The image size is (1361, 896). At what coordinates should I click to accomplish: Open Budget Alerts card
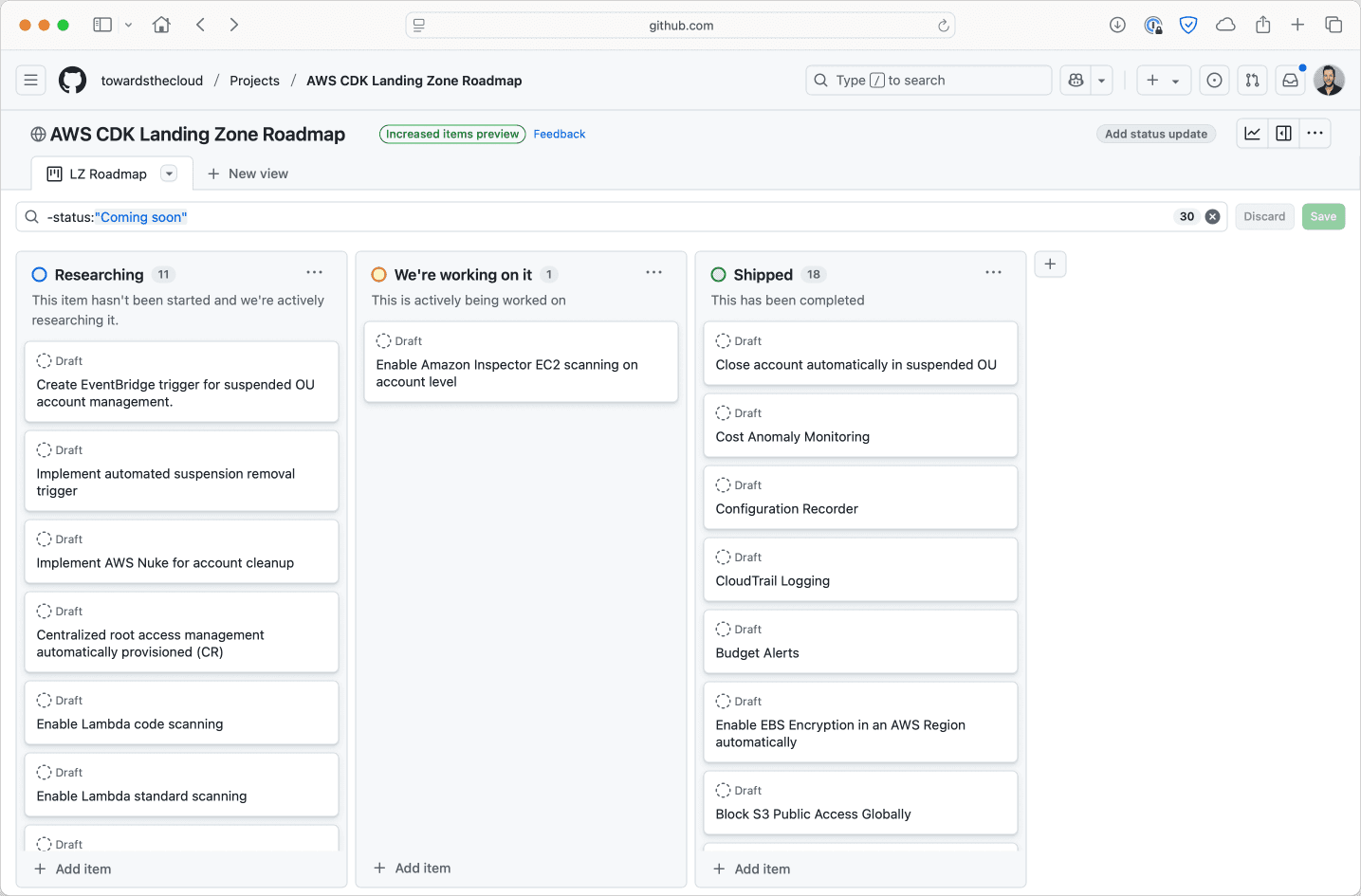pos(860,642)
